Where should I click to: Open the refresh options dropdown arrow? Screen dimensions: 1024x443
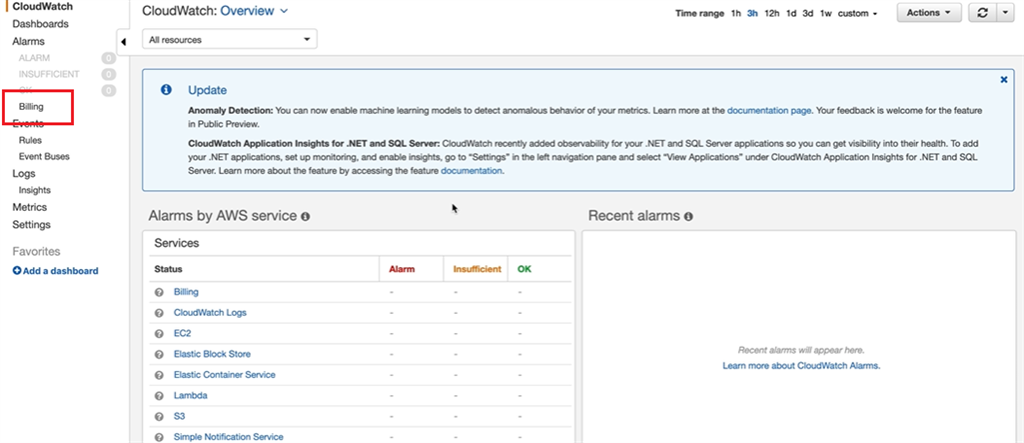coord(1004,13)
